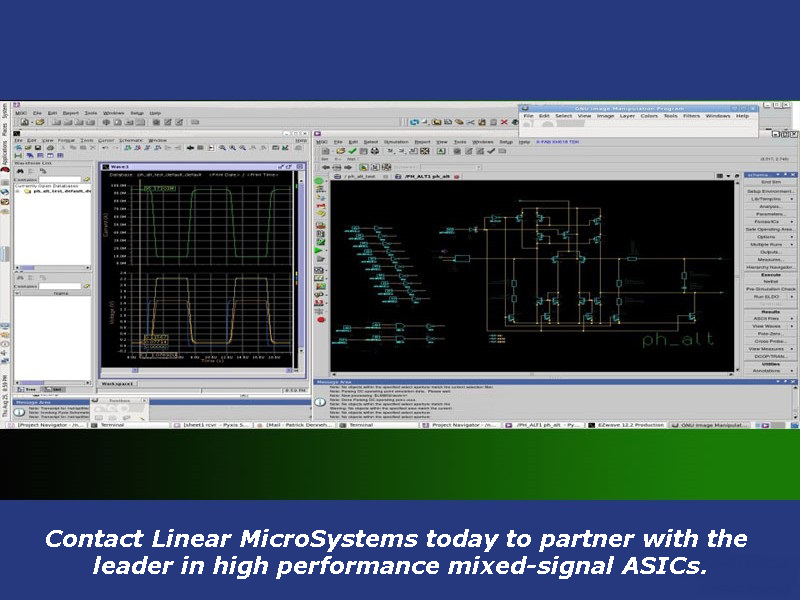Click the blue refresh icon in top toolbar
This screenshot has height=600, width=800.
[x=414, y=122]
